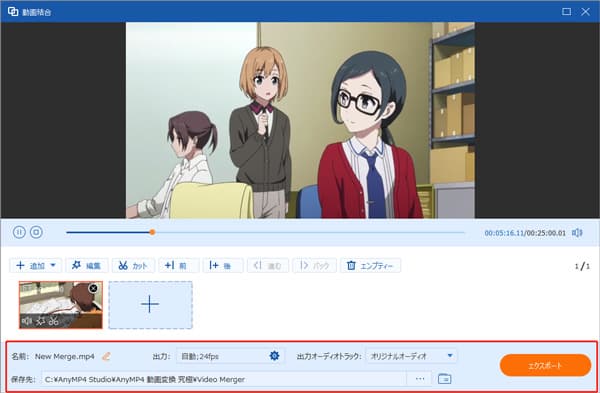Click the New Merge.mp4 file name
The height and width of the screenshot is (393, 600).
pos(65,357)
